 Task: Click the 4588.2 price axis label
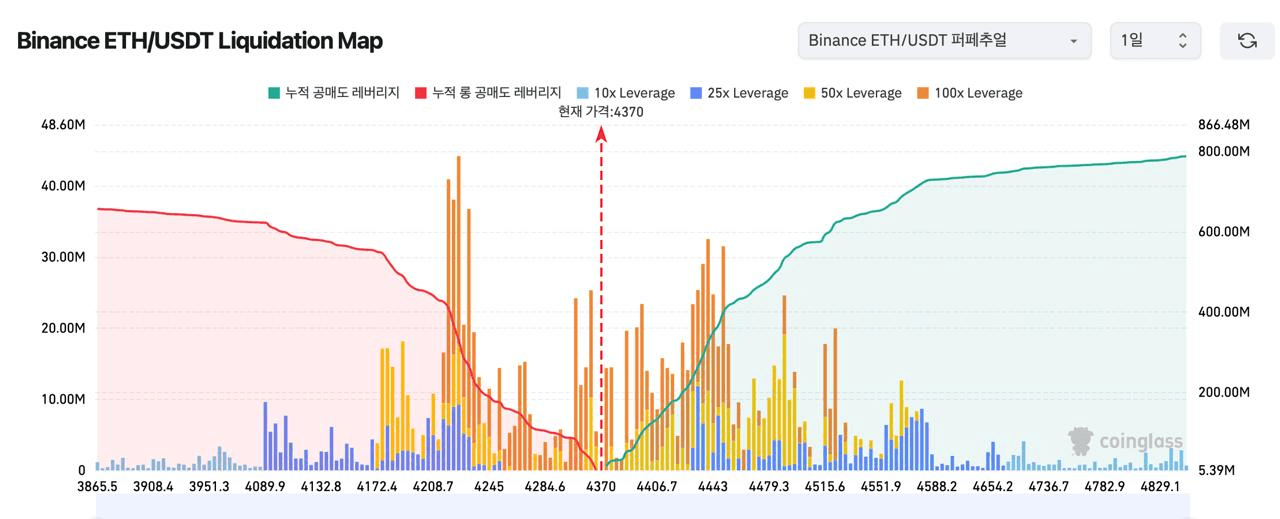click(x=936, y=487)
